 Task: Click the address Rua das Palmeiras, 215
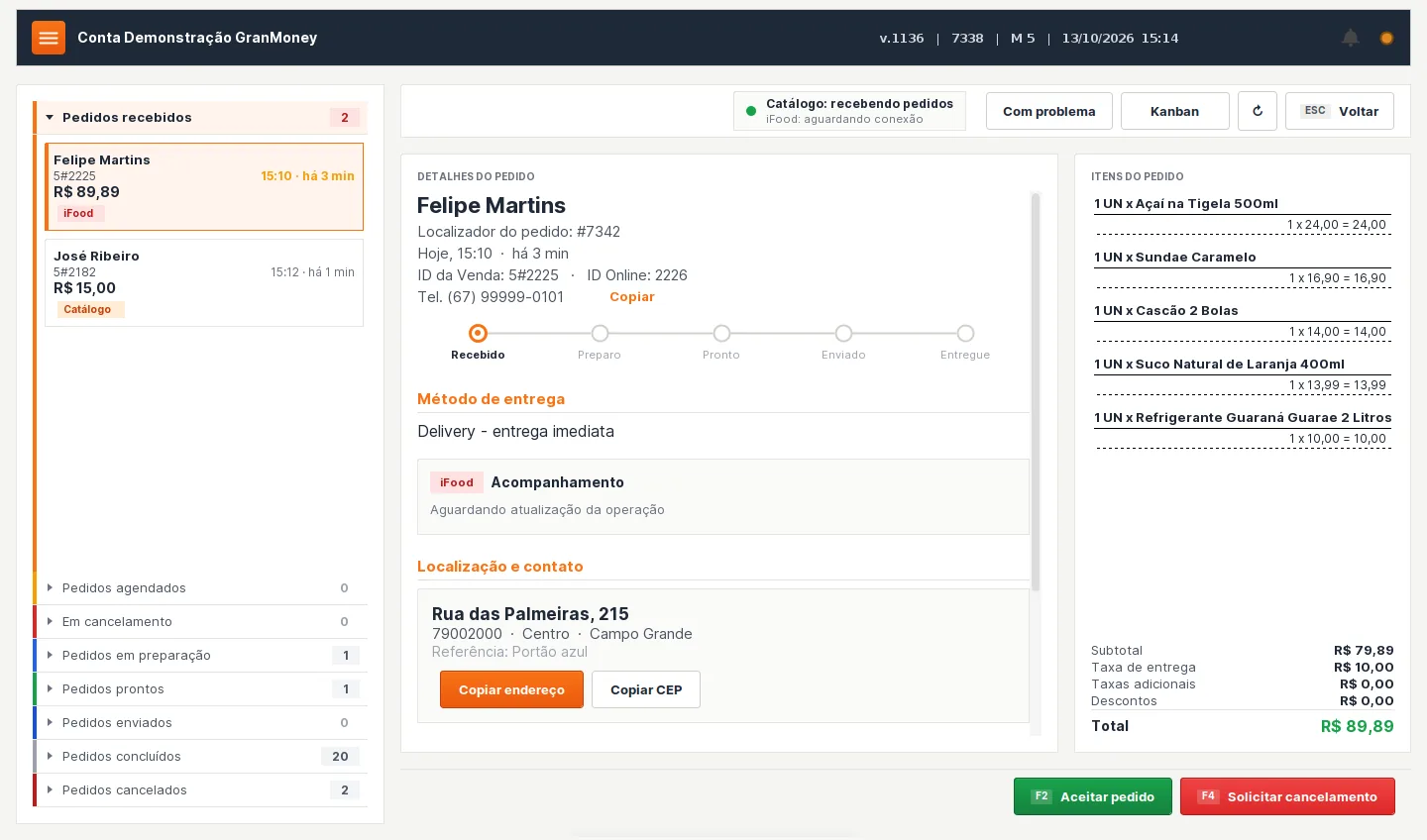tap(530, 614)
